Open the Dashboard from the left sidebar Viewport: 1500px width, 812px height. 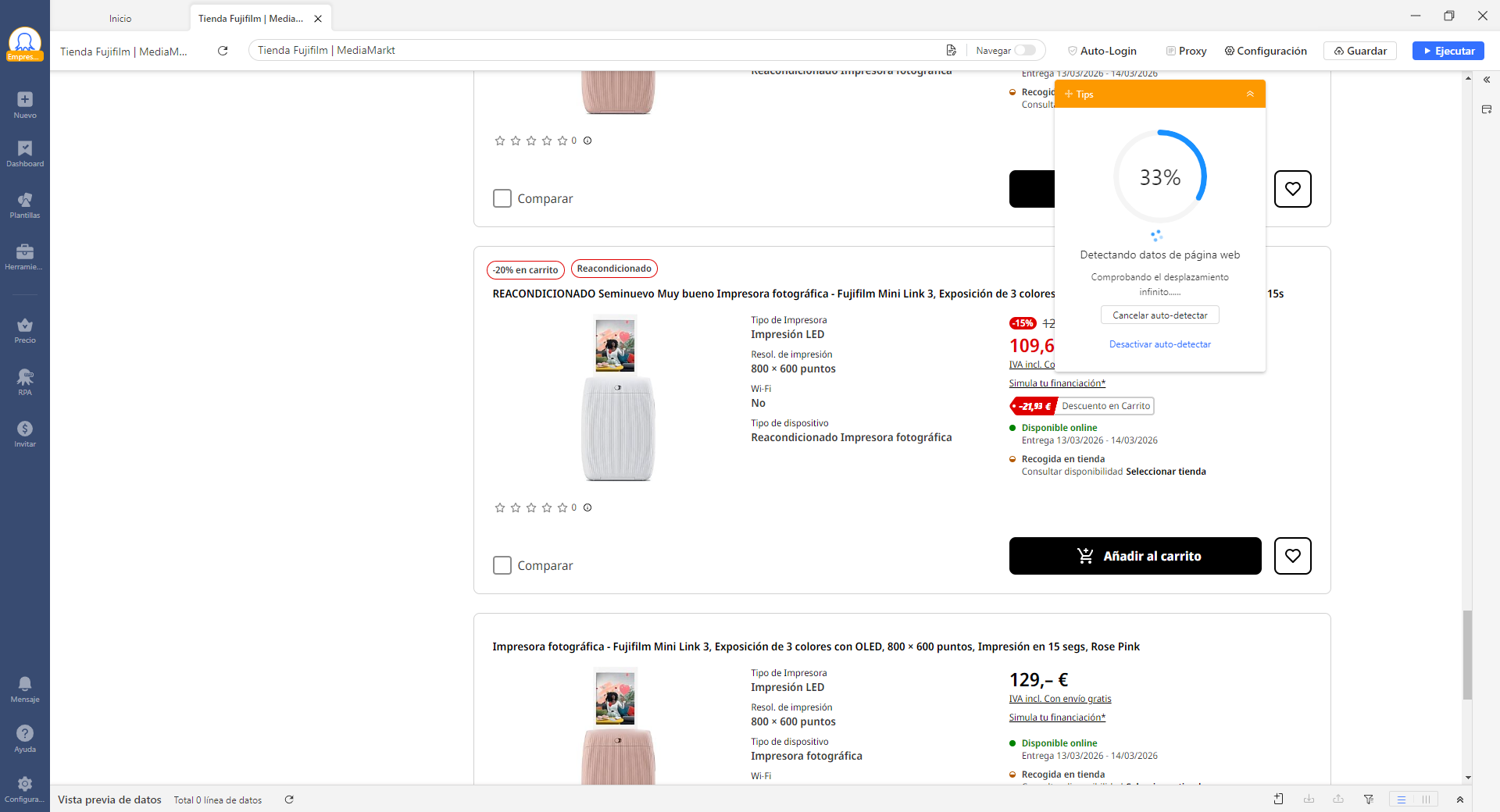coord(24,154)
